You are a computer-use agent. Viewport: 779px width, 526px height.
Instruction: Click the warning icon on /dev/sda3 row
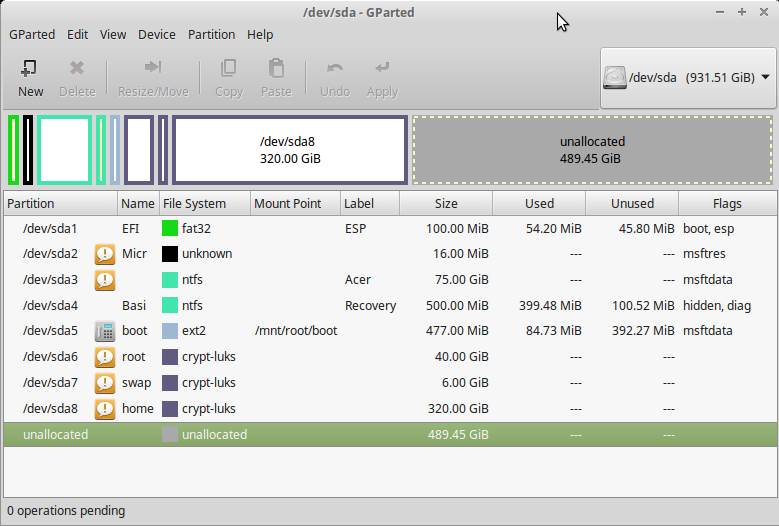click(x=105, y=280)
